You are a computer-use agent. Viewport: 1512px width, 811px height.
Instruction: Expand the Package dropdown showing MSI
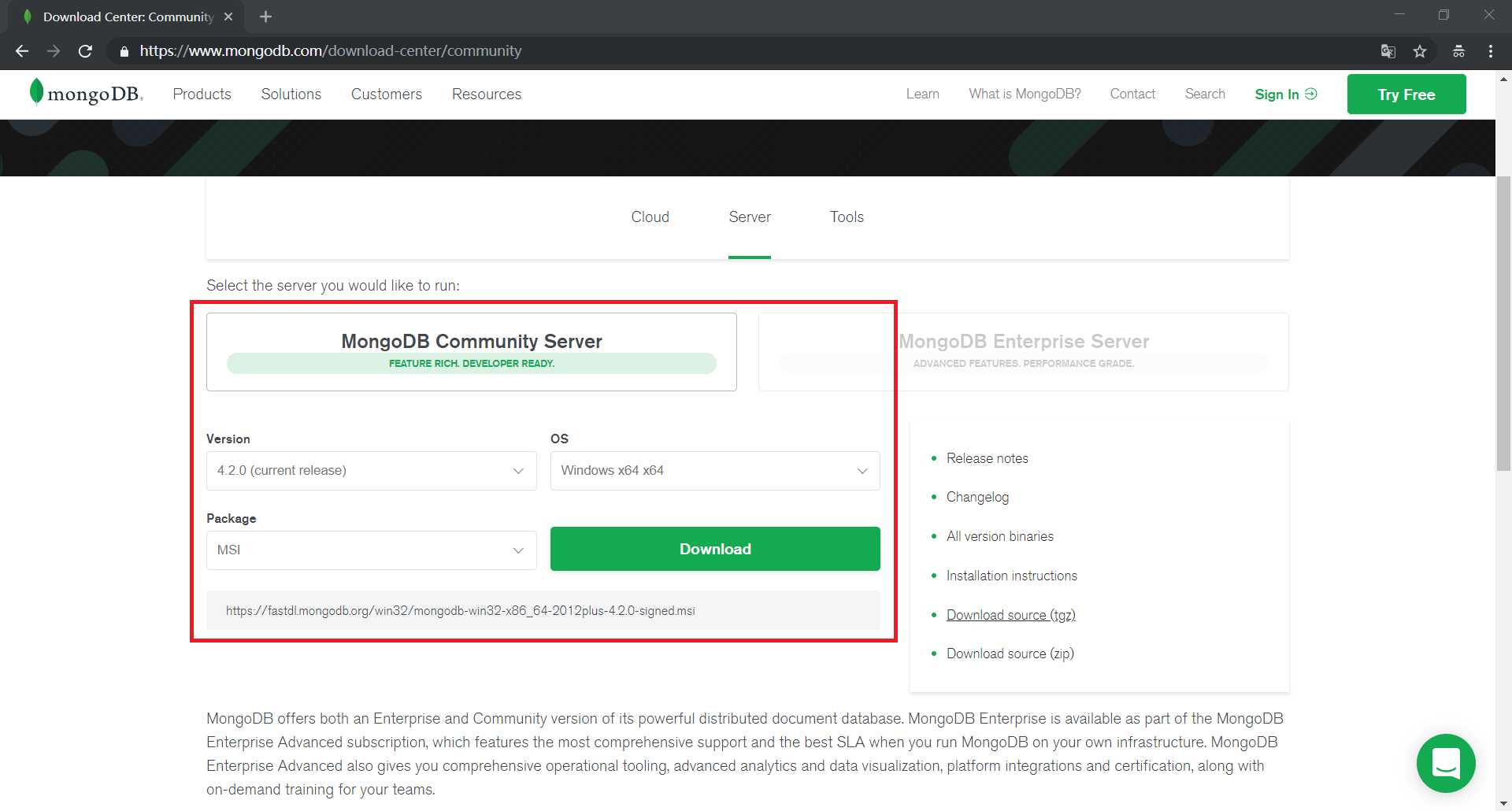372,550
